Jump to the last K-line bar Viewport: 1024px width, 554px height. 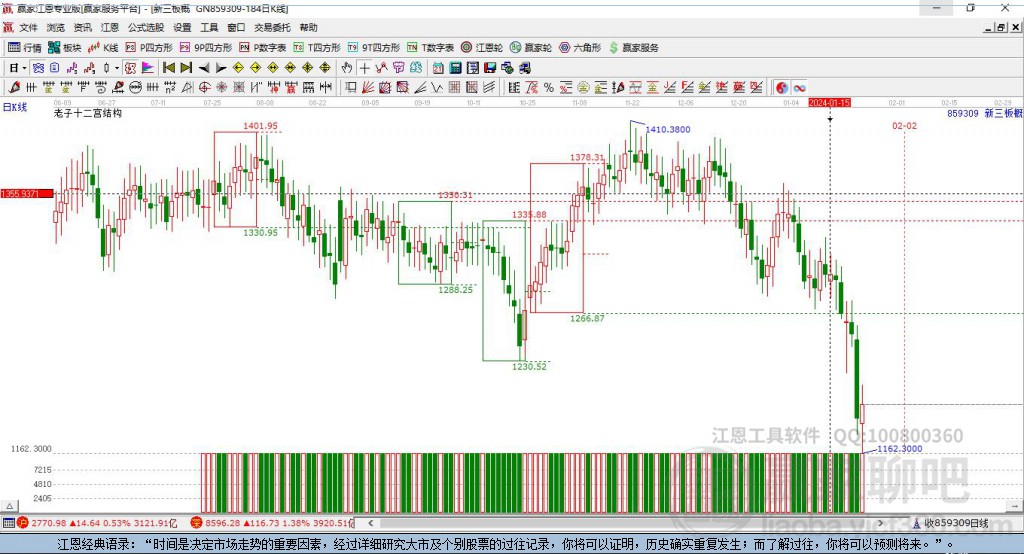(x=186, y=68)
